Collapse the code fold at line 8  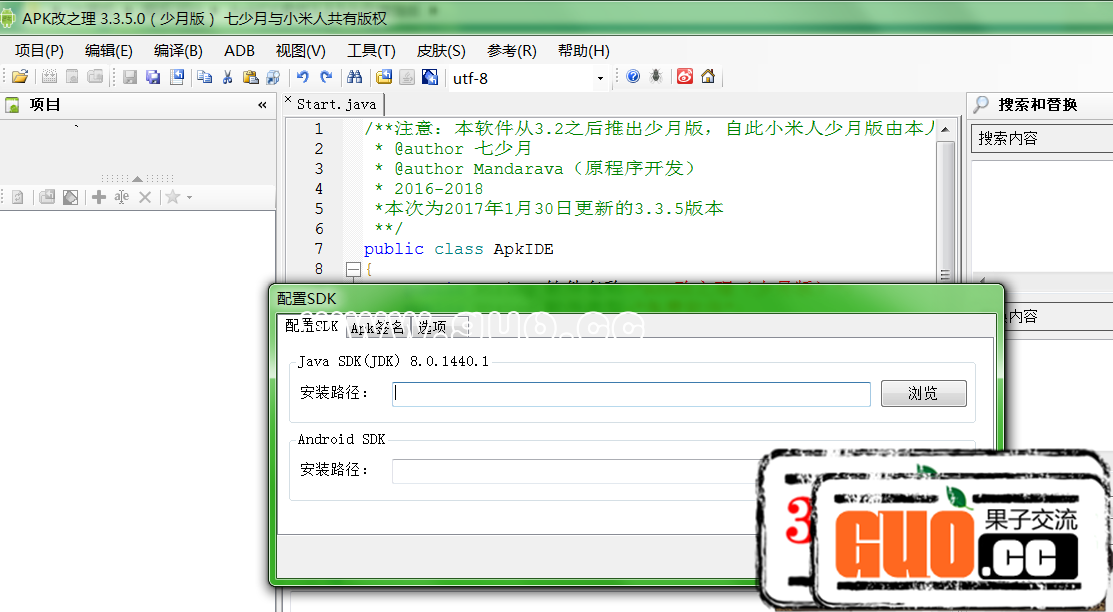[353, 269]
